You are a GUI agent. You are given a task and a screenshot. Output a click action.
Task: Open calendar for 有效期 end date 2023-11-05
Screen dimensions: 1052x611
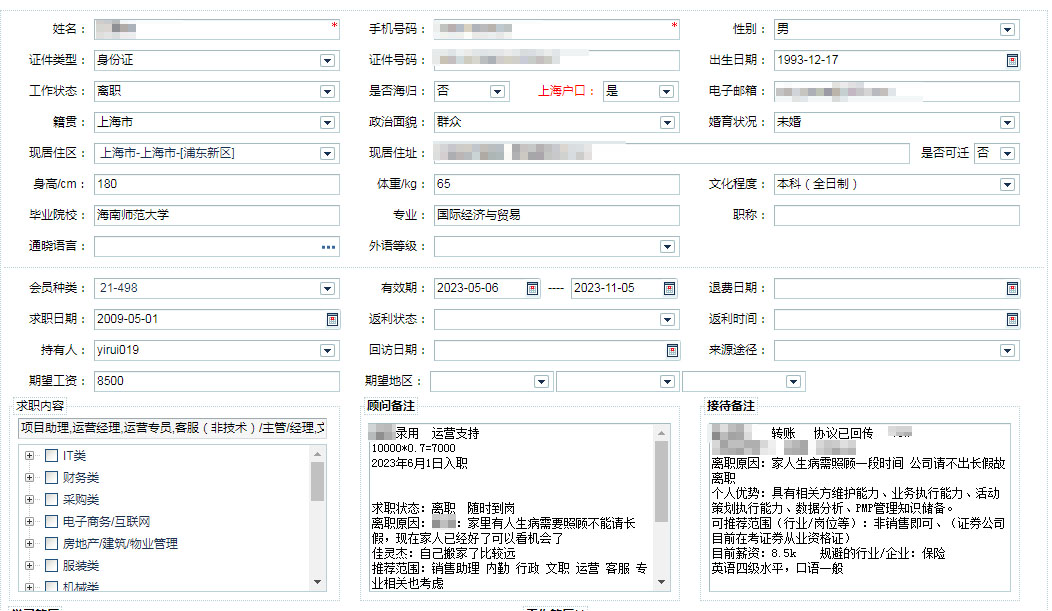[x=669, y=288]
